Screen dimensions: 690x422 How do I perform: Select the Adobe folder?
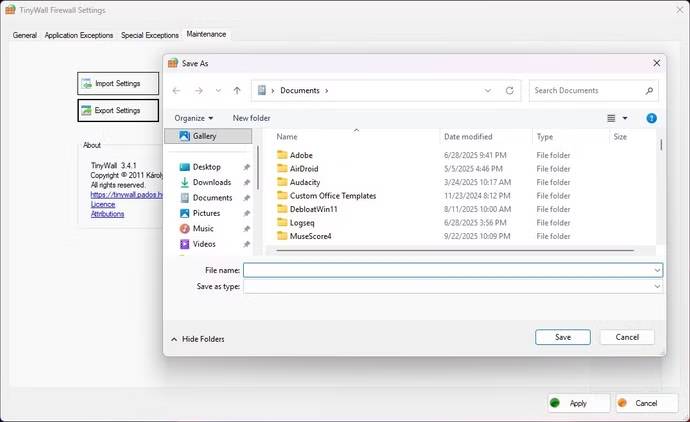click(x=301, y=155)
